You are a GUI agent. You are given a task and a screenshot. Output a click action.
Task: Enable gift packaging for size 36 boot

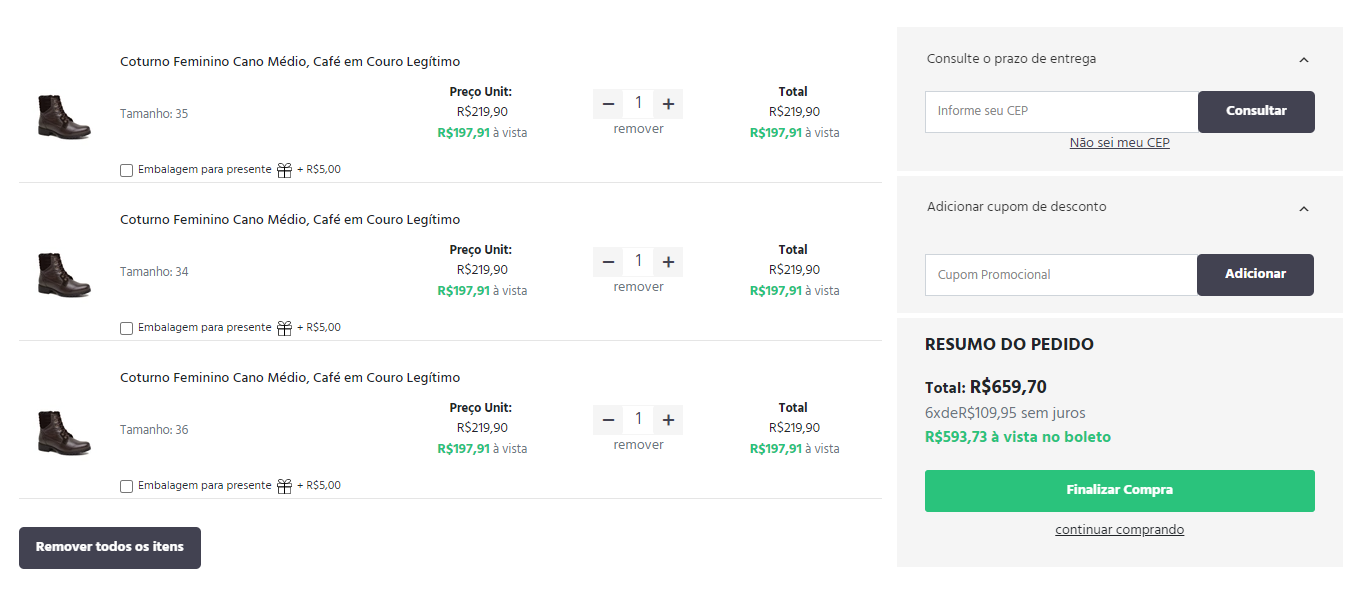[126, 487]
